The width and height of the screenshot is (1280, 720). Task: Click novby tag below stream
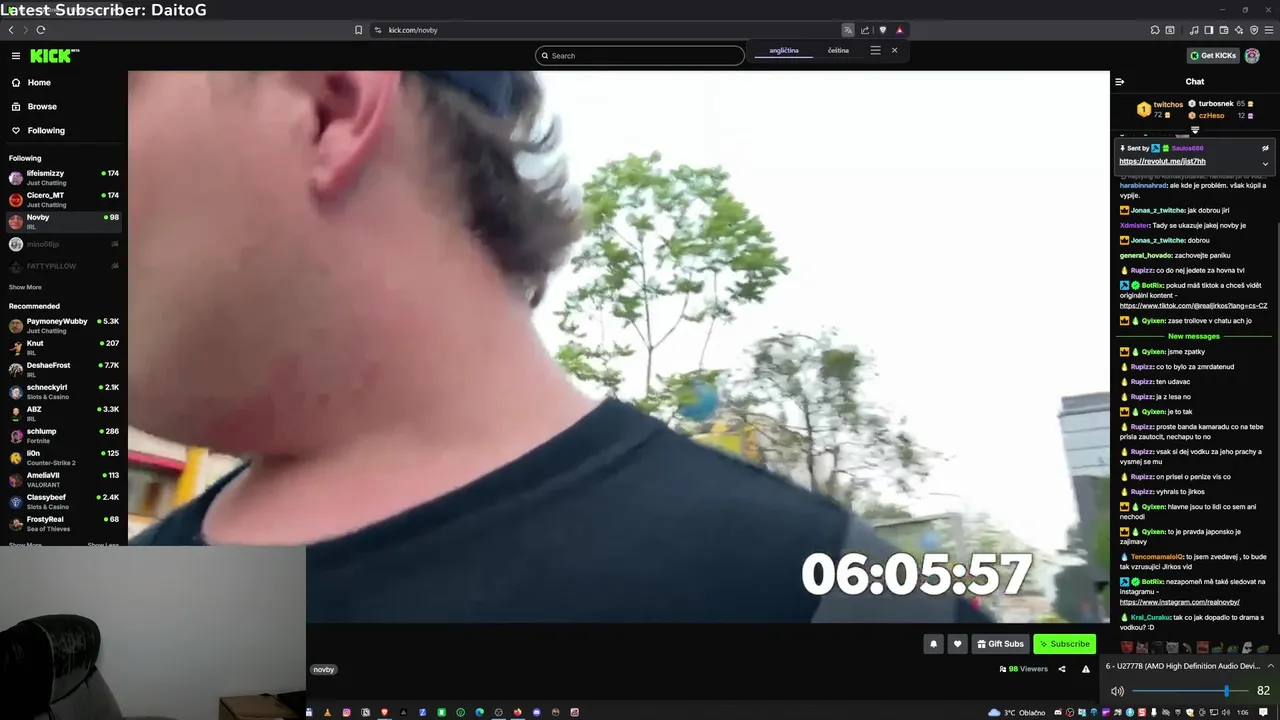click(x=323, y=669)
